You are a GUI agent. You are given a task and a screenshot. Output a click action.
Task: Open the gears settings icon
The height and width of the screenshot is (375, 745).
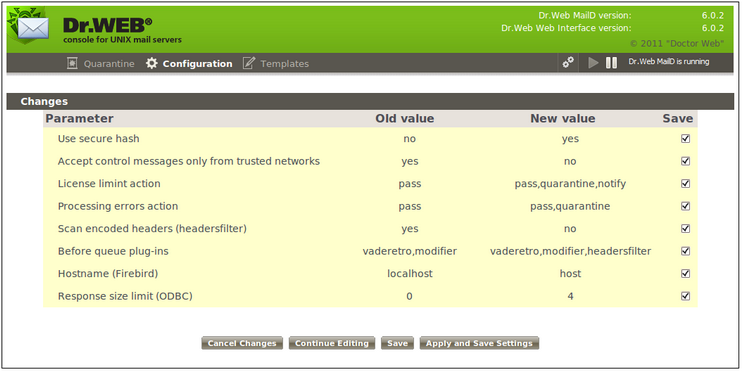[x=568, y=62]
